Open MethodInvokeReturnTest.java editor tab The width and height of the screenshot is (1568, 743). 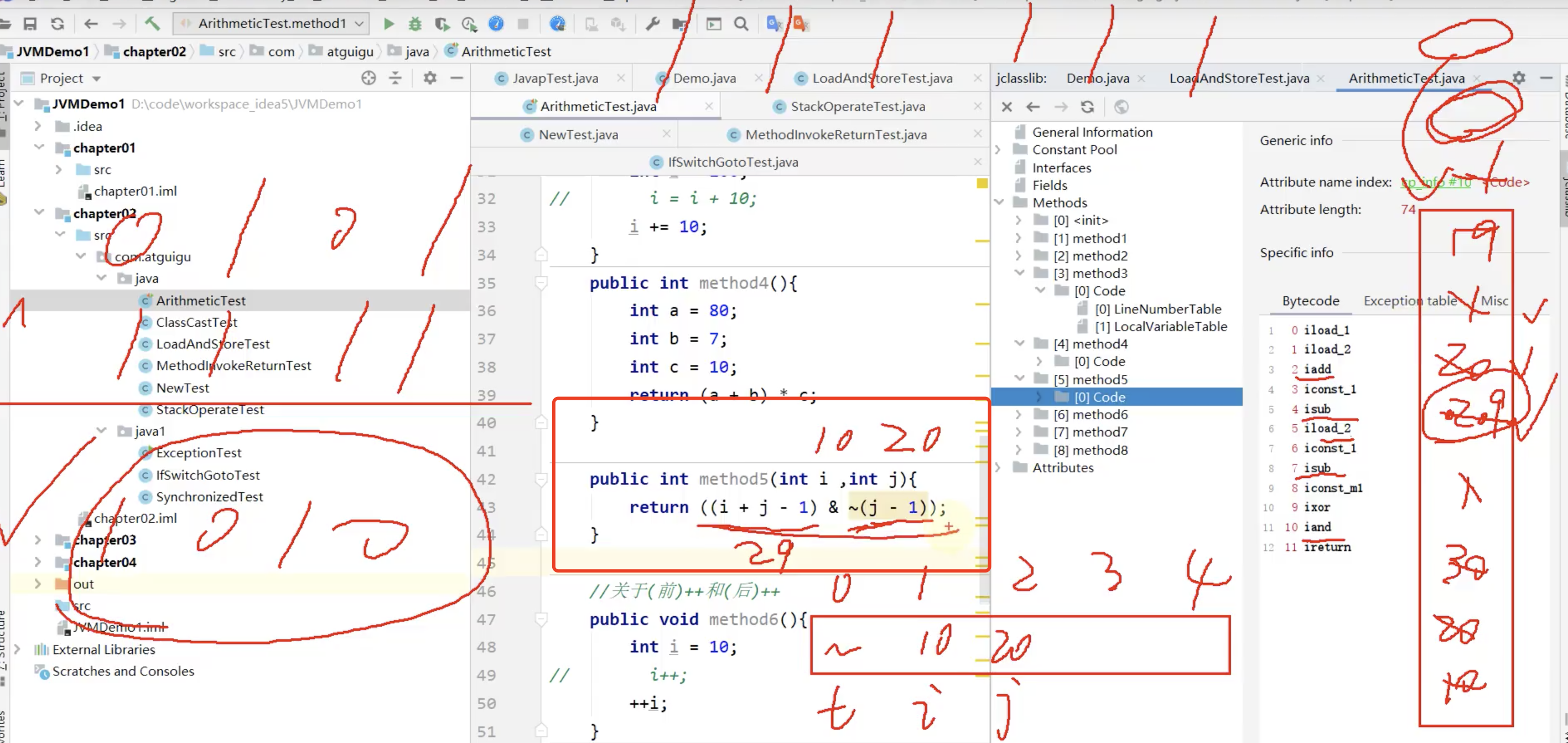point(835,135)
